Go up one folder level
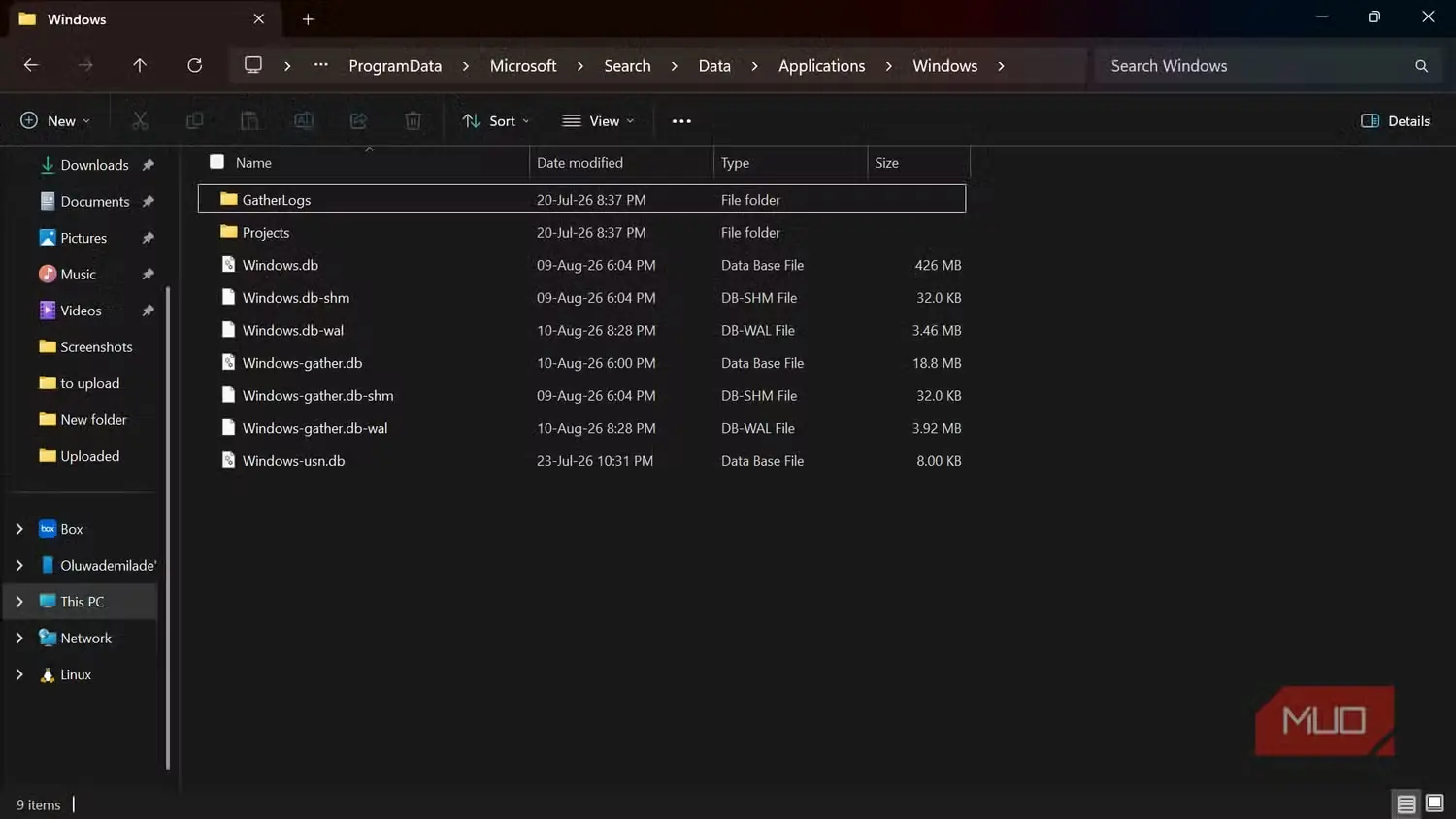This screenshot has height=819, width=1456. [140, 65]
